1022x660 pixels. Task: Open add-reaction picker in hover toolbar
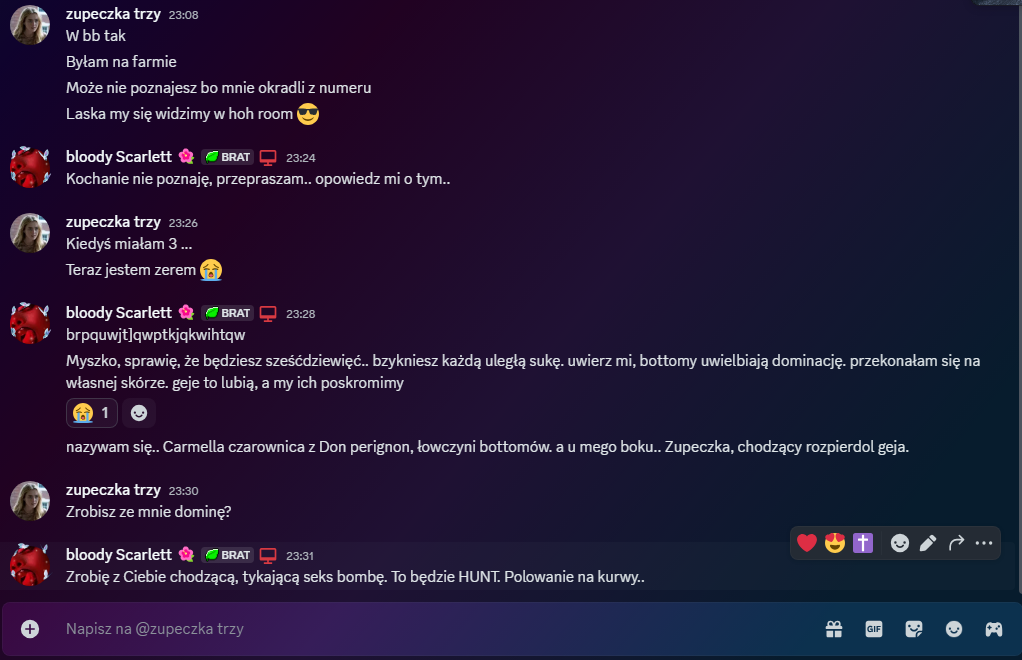pyautogui.click(x=899, y=543)
